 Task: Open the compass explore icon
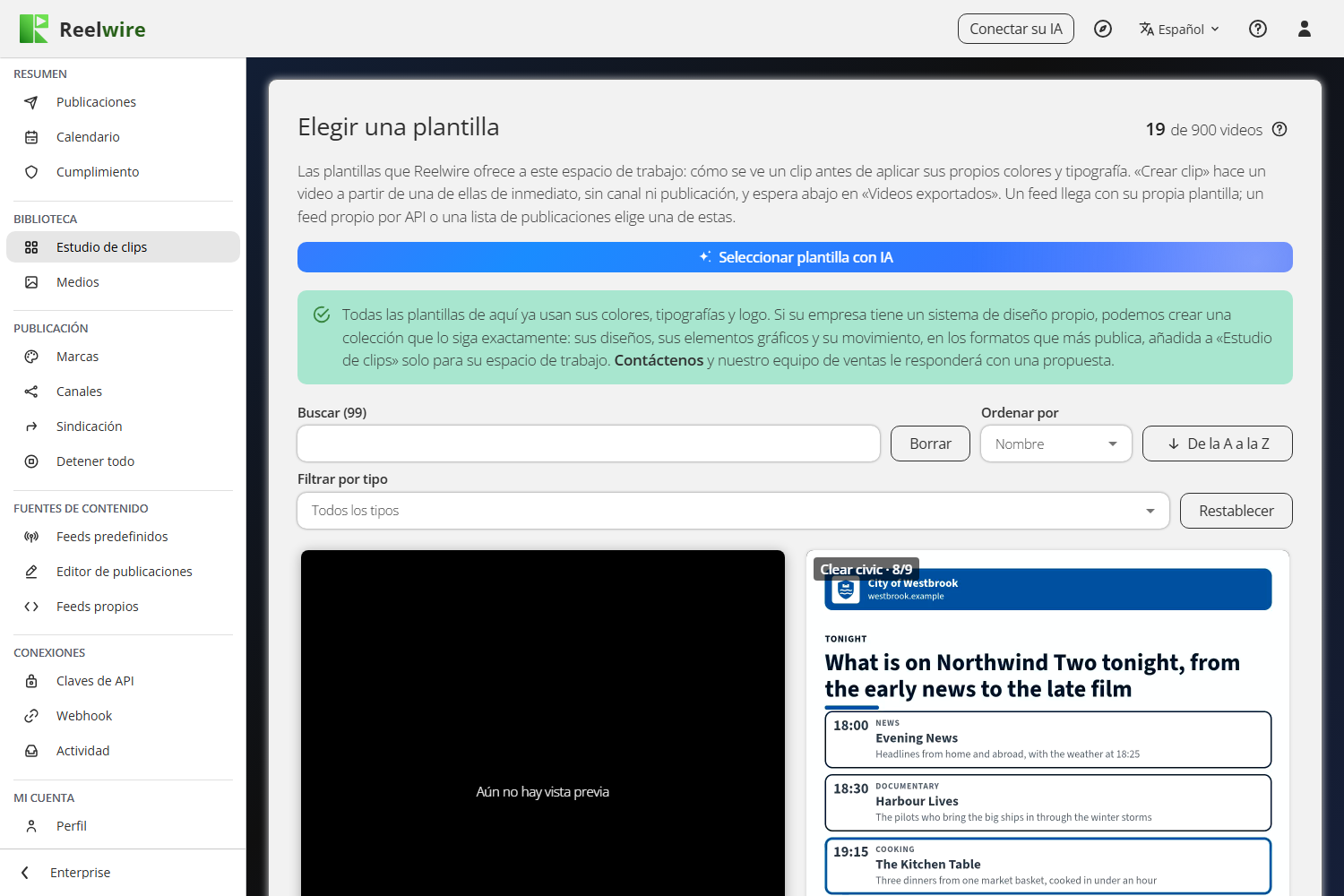[1103, 29]
